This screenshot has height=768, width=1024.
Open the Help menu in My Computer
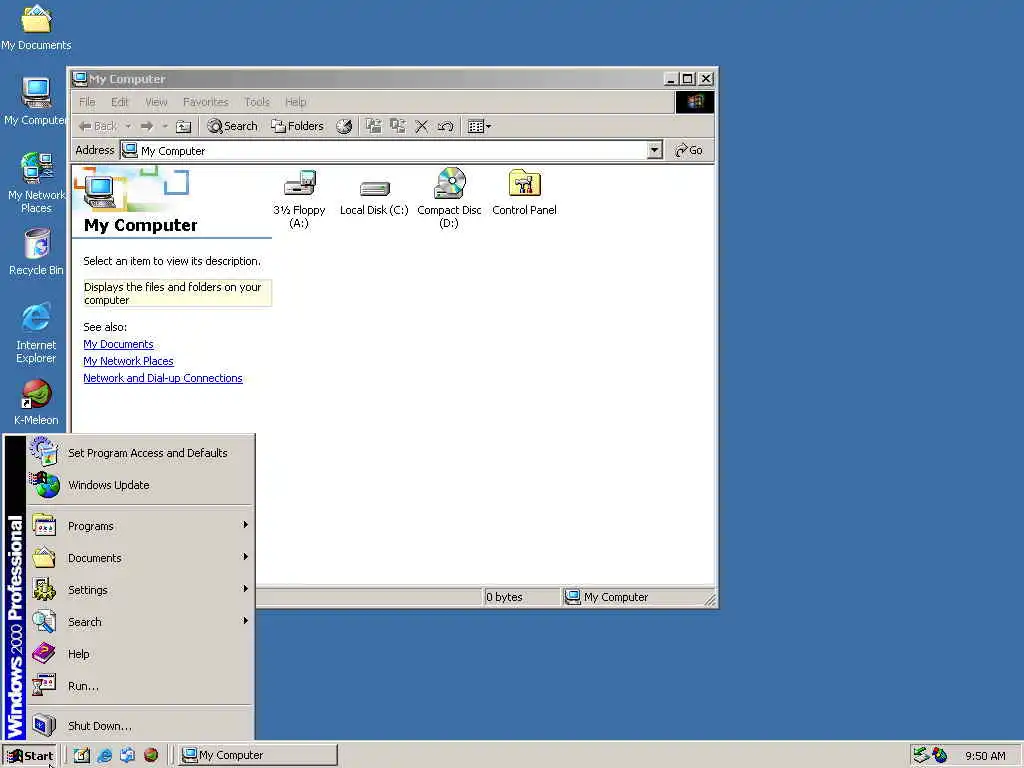(x=295, y=102)
